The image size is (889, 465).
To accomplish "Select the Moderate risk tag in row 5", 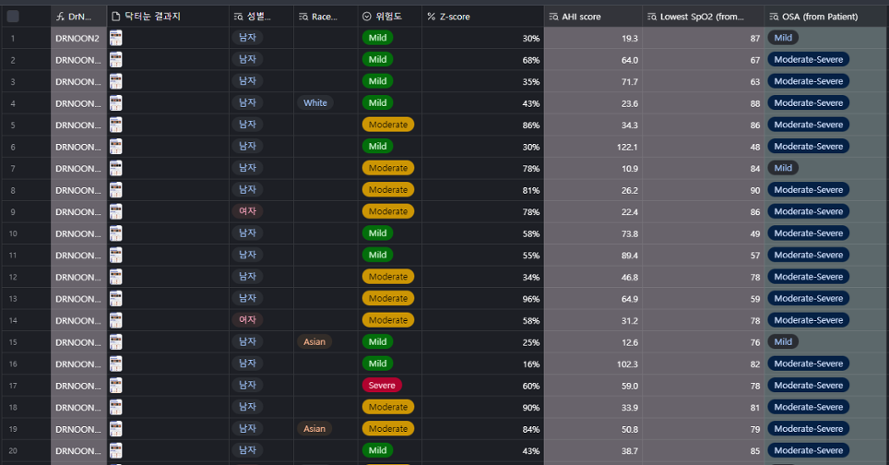I will [x=387, y=125].
